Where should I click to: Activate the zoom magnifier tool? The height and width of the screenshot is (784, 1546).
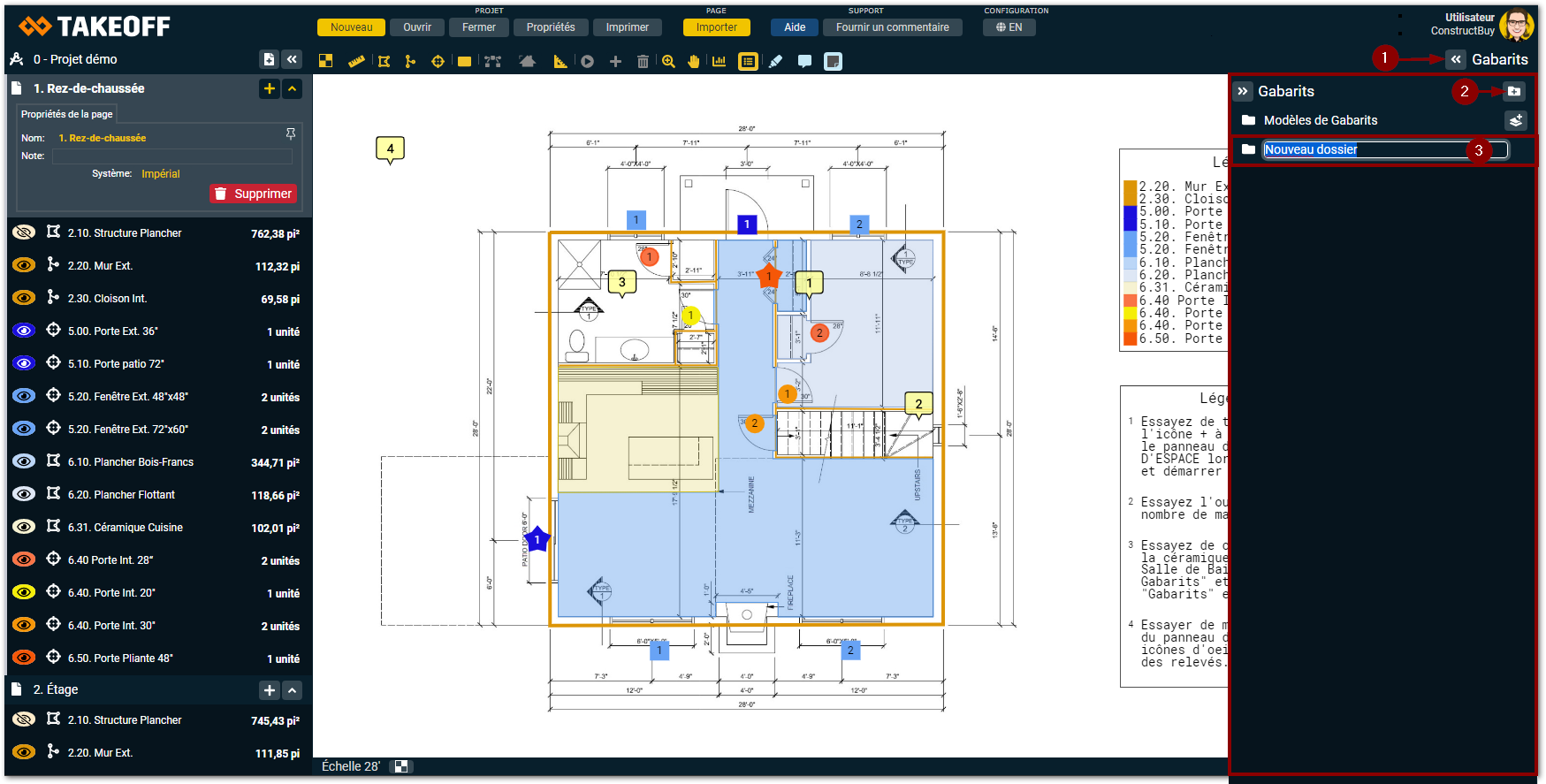(x=668, y=62)
